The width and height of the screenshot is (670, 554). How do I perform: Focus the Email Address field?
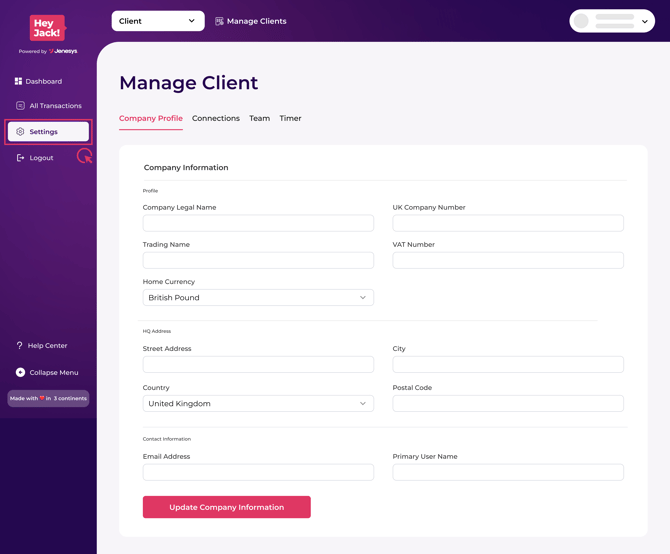click(258, 472)
